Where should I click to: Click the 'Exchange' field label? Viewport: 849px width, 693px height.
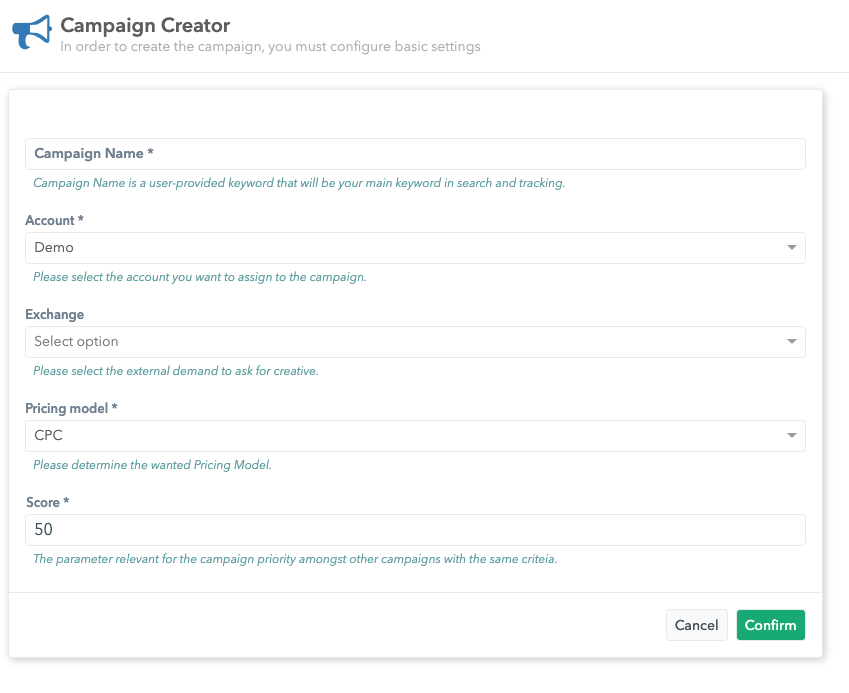pos(54,314)
